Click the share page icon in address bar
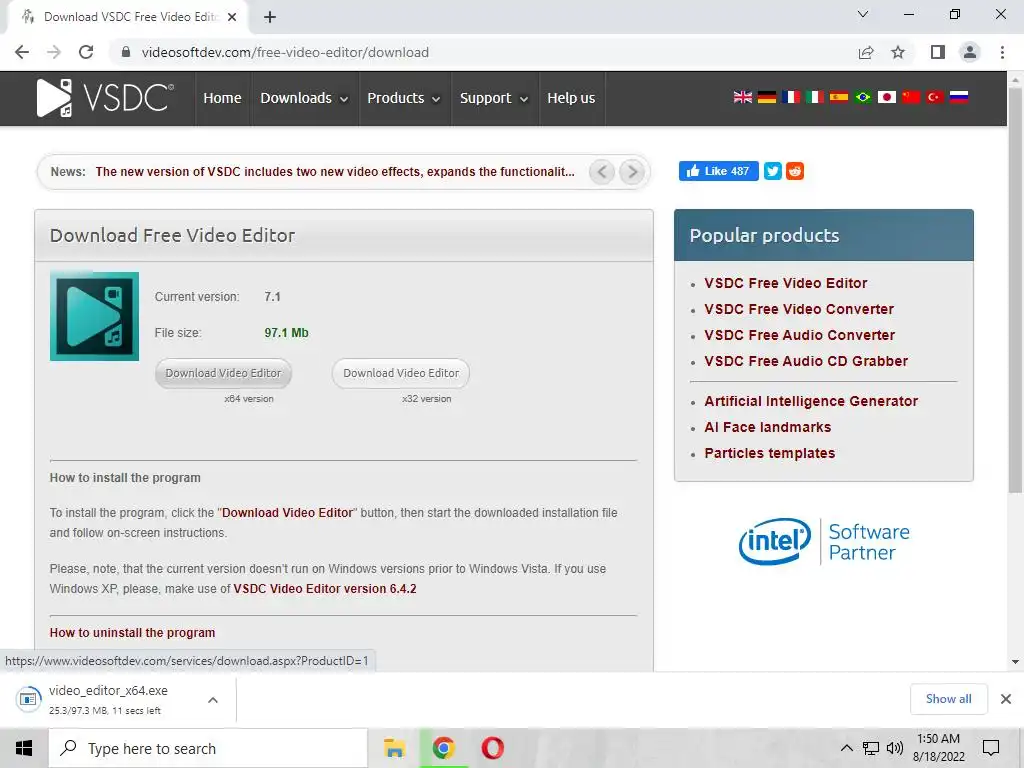 pos(866,52)
